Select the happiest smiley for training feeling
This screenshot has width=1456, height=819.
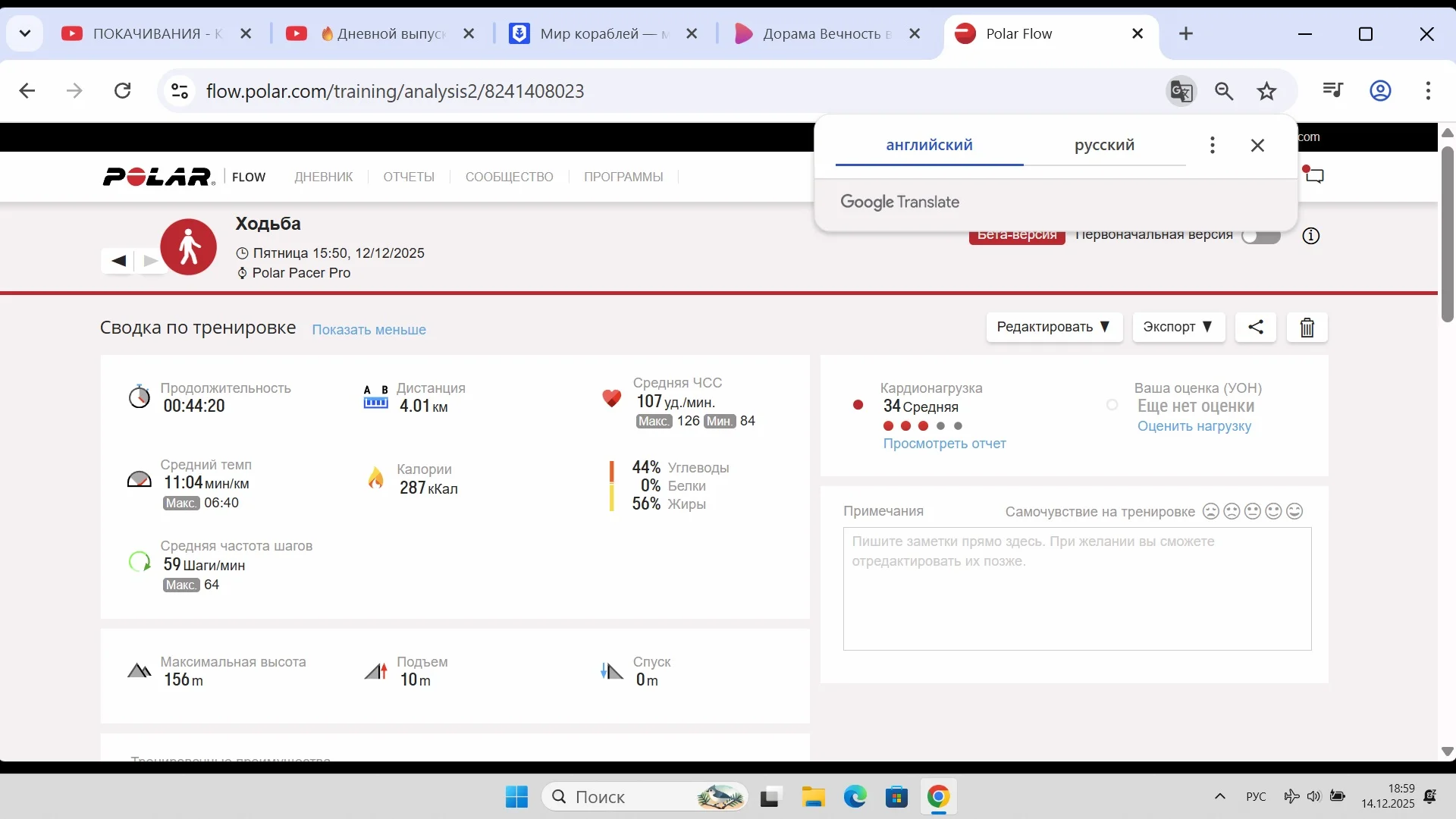(x=1295, y=512)
